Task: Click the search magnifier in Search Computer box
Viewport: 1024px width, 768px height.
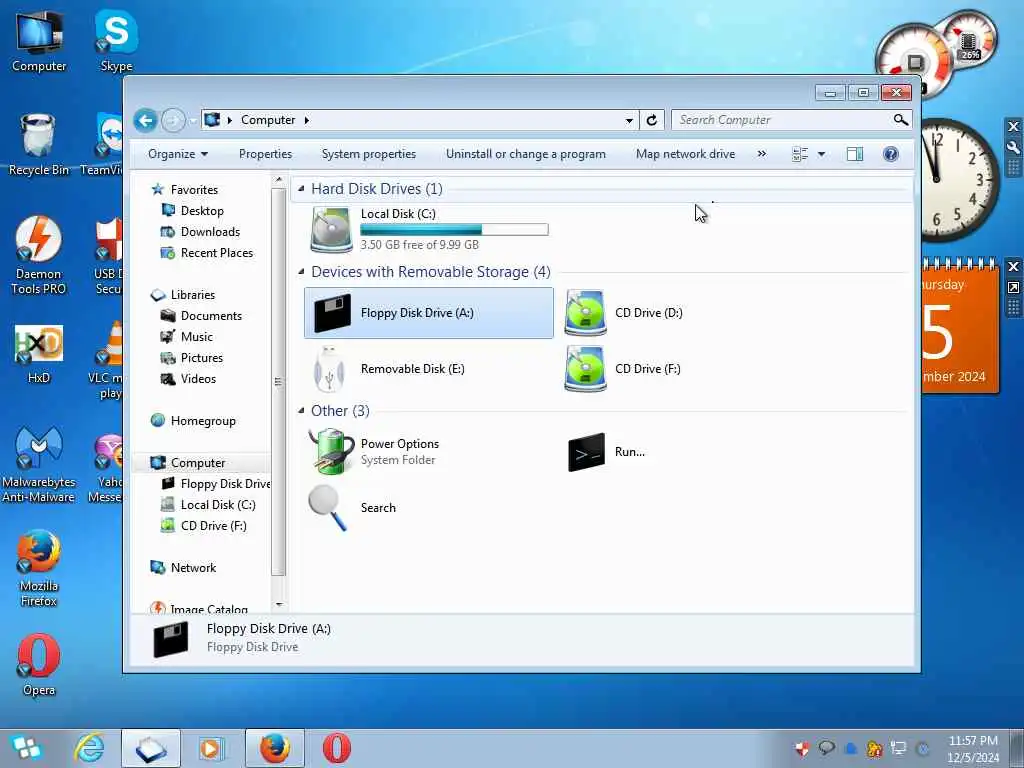Action: point(901,120)
